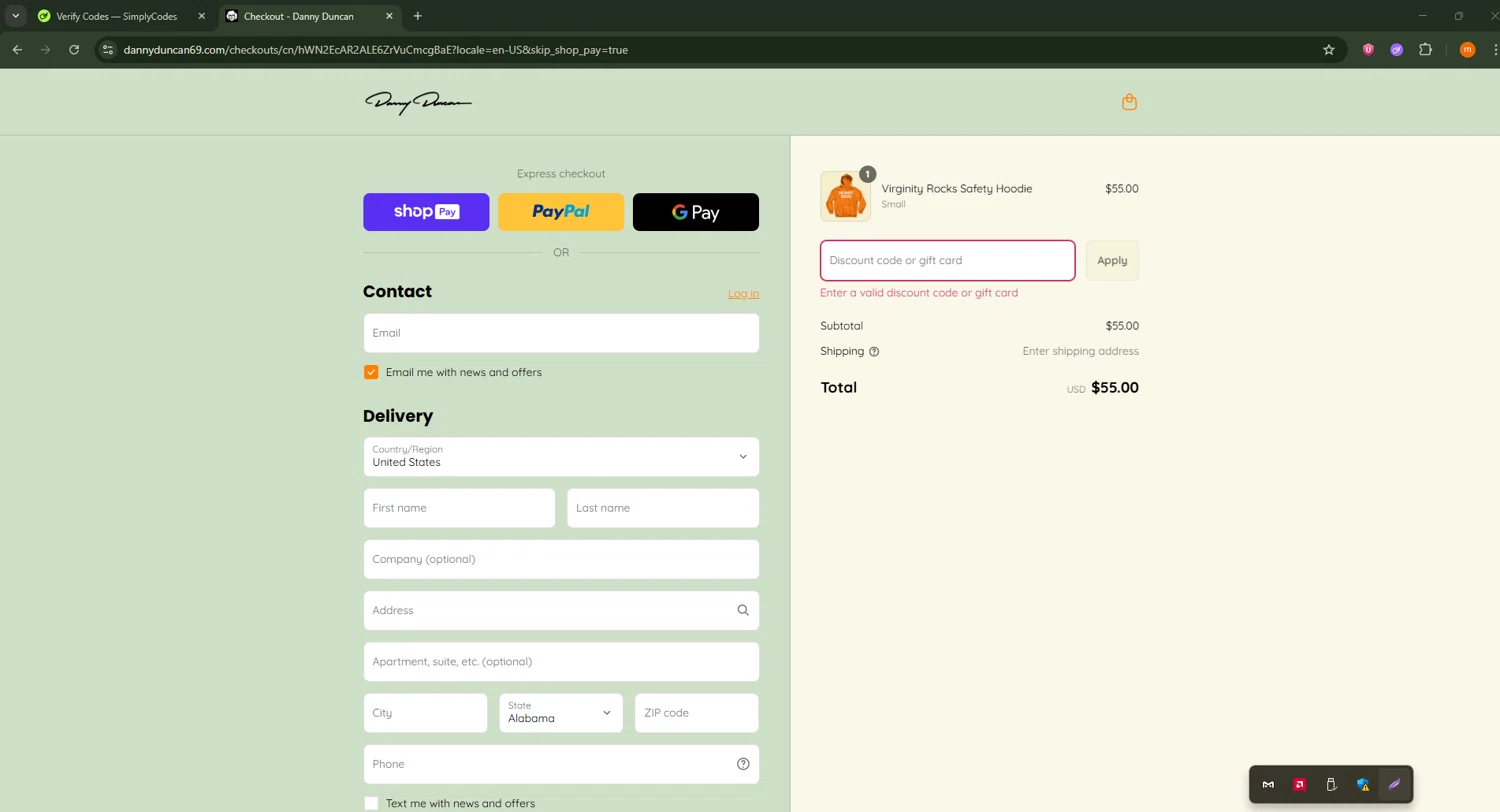Check Text me with news and offers

click(371, 803)
